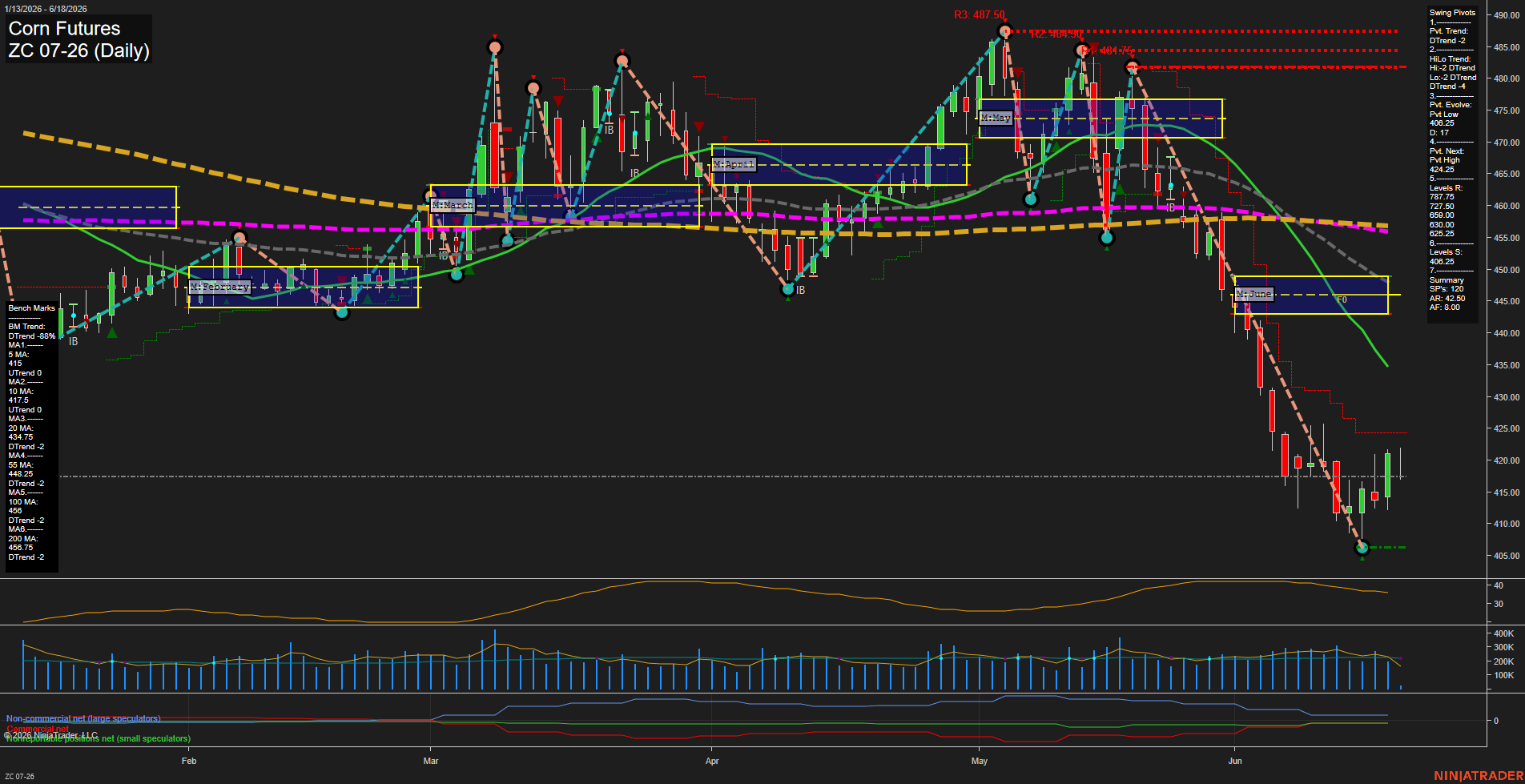1525x784 pixels.
Task: Click the Pvt. Trend entry in Swing Pivots
Action: click(x=1449, y=31)
